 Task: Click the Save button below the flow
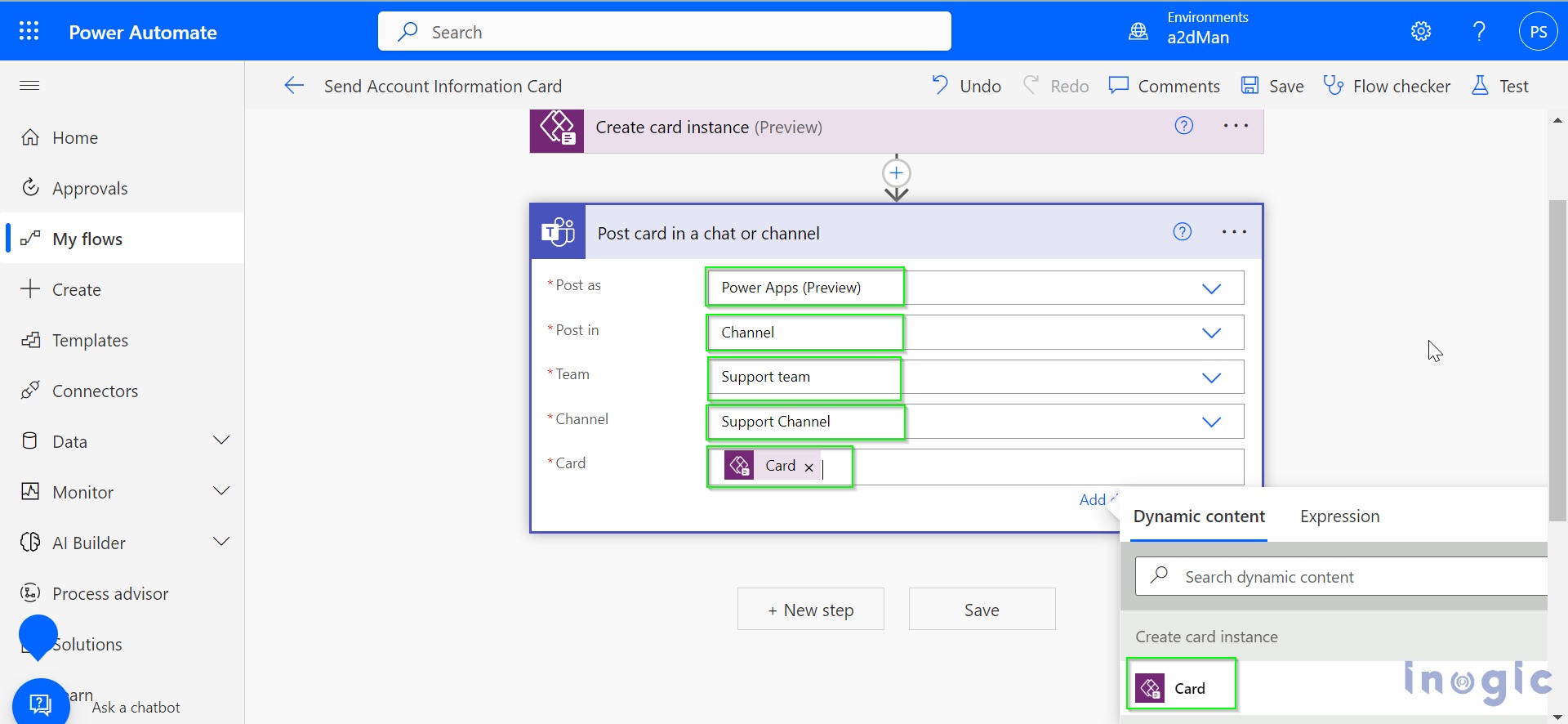pos(982,610)
